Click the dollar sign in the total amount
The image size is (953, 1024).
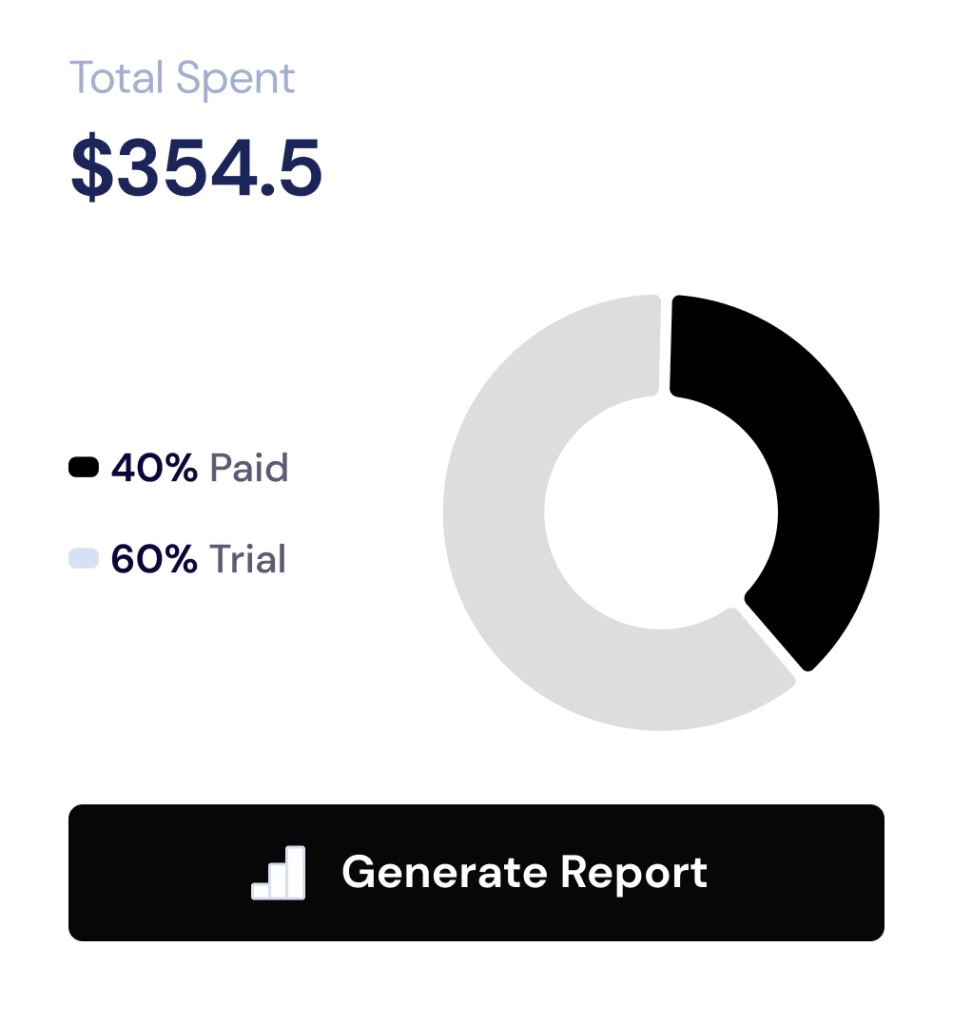[90, 167]
